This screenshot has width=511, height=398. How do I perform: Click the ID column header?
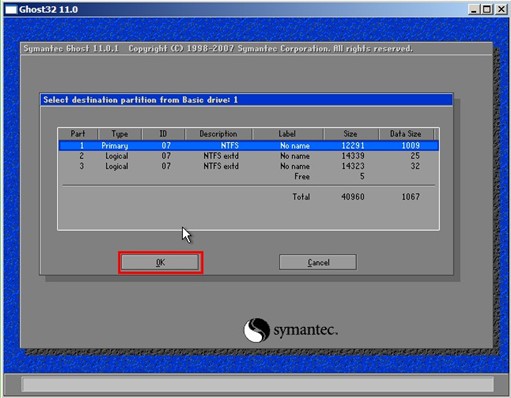click(163, 134)
